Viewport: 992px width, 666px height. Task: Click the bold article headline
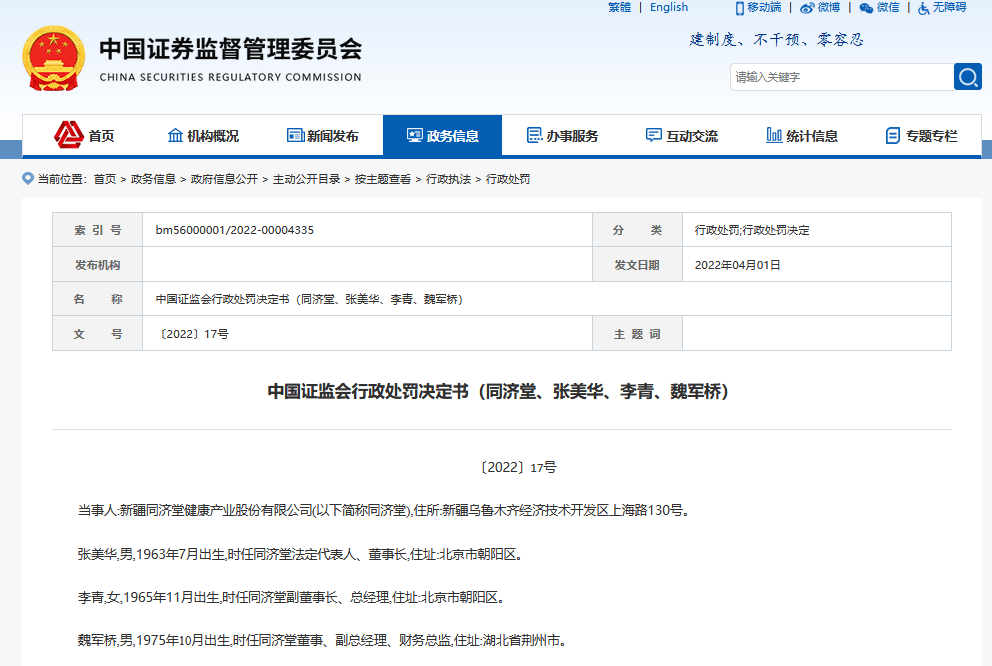(499, 392)
